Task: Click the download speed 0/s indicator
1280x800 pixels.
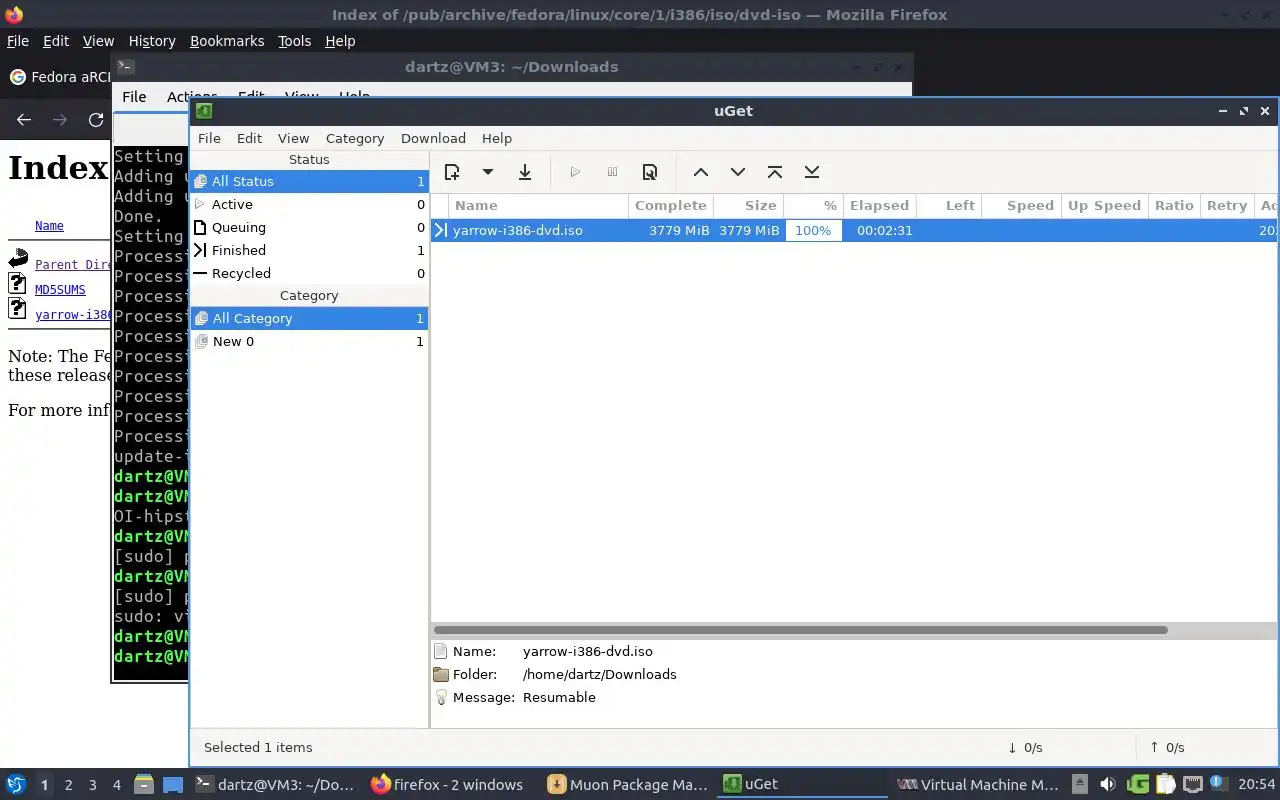Action: tap(1025, 747)
